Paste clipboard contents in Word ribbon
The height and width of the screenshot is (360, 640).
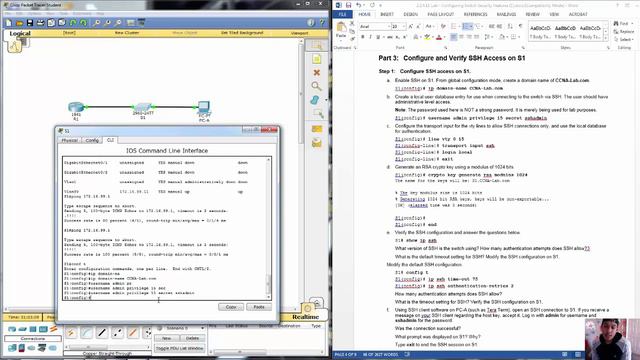click(341, 31)
